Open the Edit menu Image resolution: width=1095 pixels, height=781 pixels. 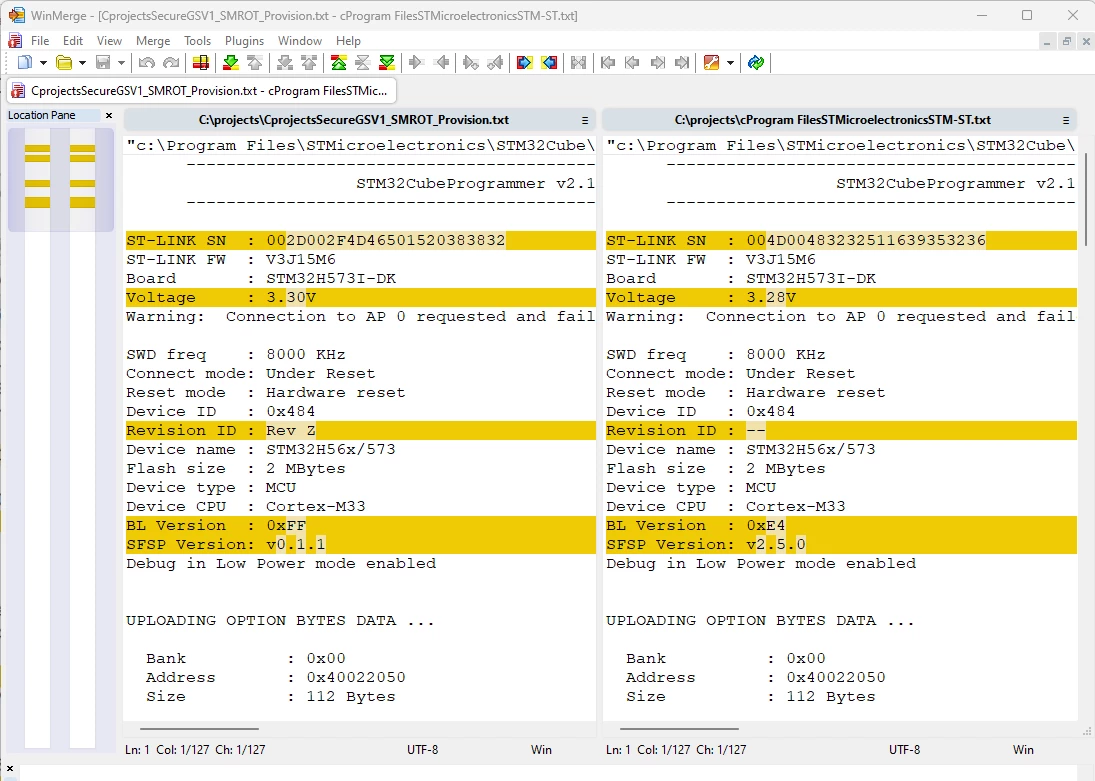73,41
